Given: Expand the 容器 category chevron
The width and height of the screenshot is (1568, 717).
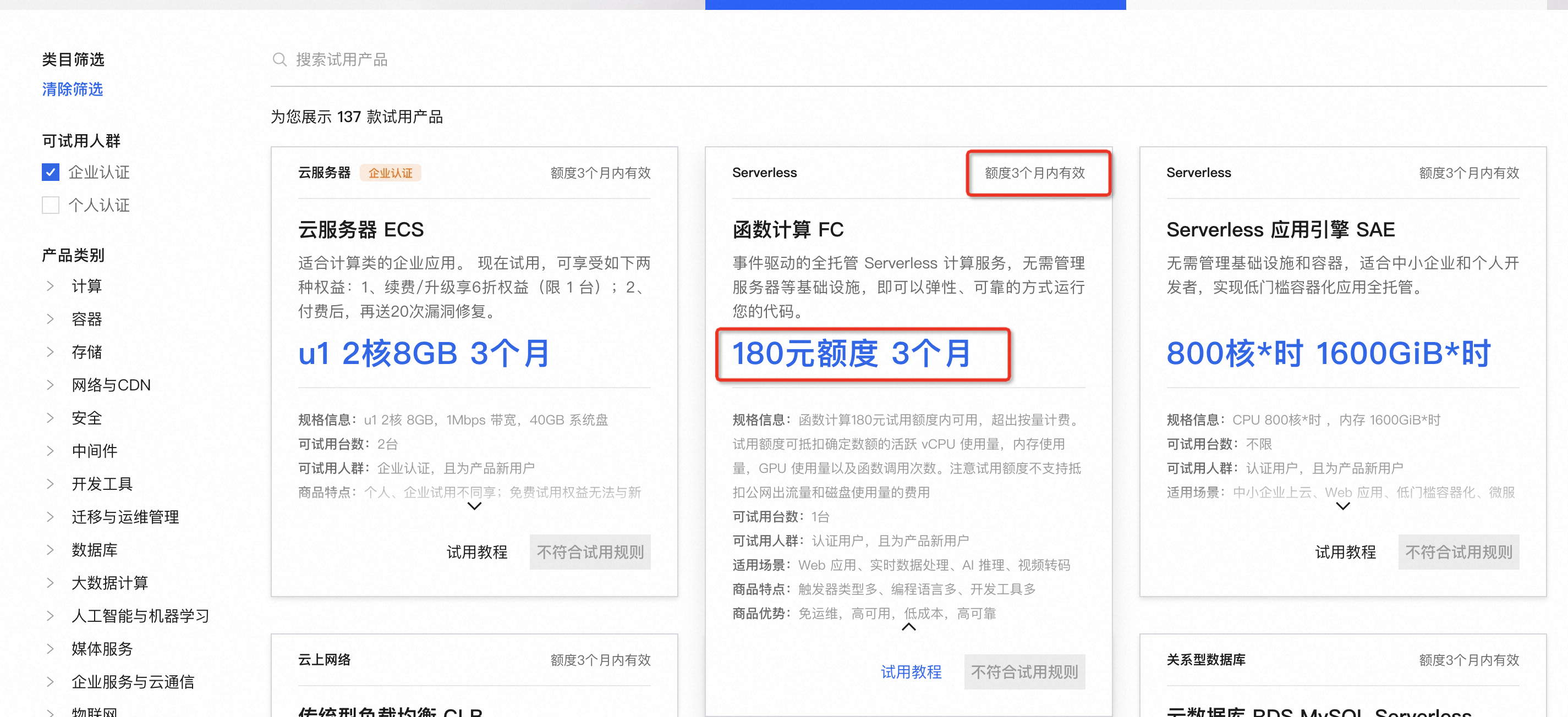Looking at the screenshot, I should (51, 319).
